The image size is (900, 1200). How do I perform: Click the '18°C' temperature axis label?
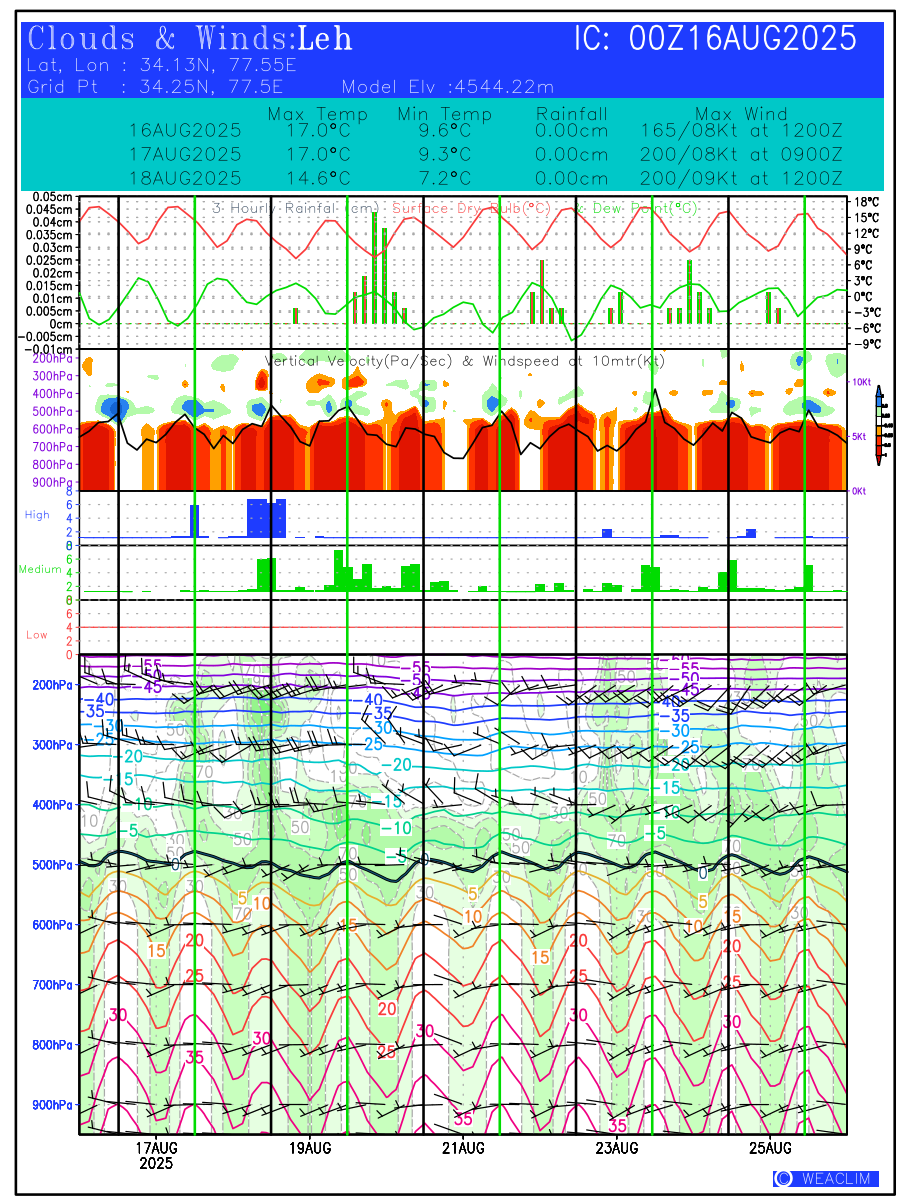point(866,201)
